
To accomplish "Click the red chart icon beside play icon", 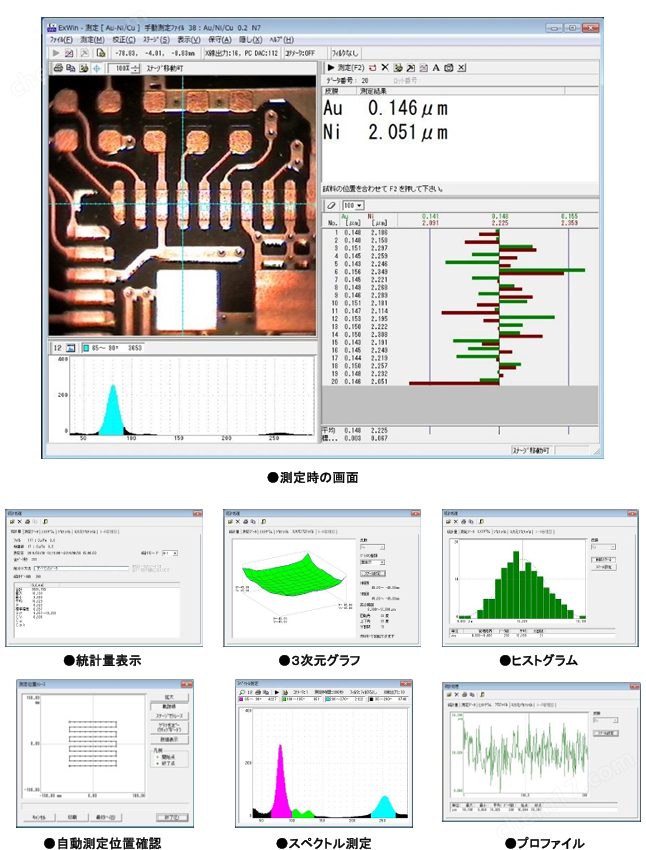I will tap(69, 53).
